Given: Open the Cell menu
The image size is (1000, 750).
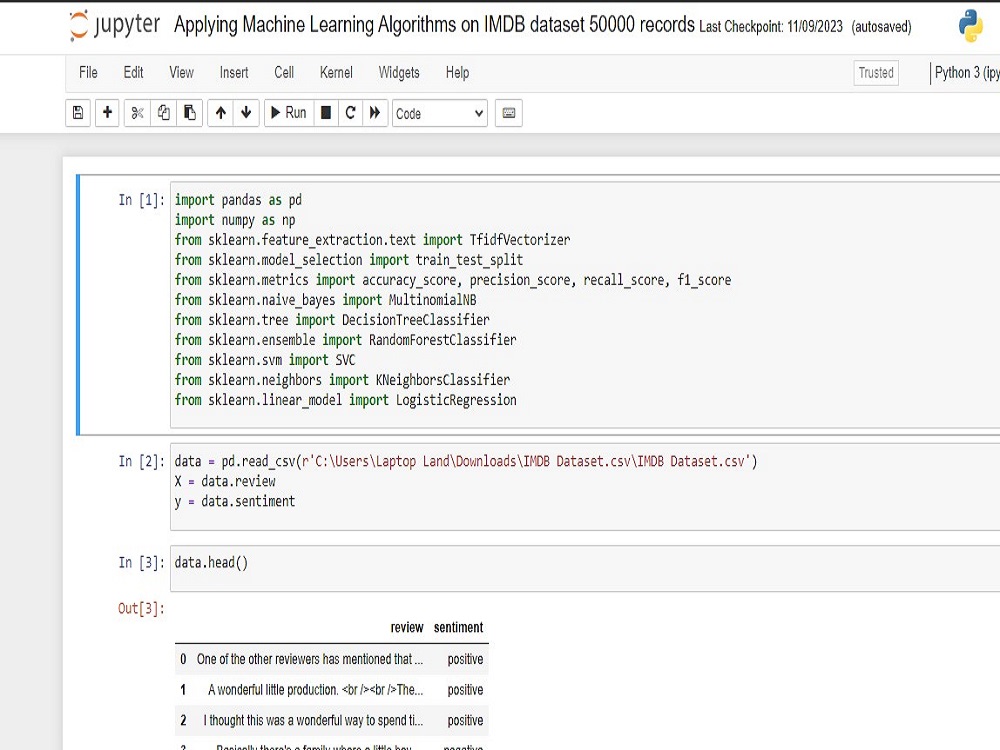Looking at the screenshot, I should click(x=284, y=73).
